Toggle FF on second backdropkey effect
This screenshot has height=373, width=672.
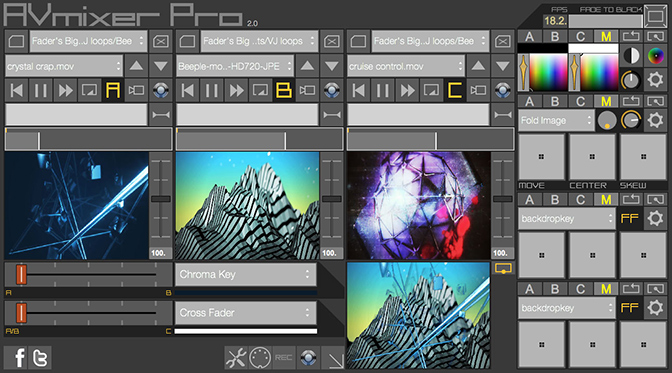point(630,308)
